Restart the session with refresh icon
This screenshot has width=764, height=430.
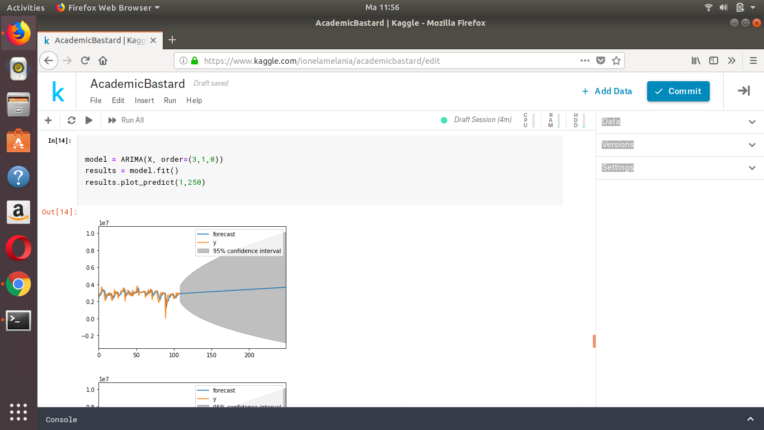coord(71,120)
